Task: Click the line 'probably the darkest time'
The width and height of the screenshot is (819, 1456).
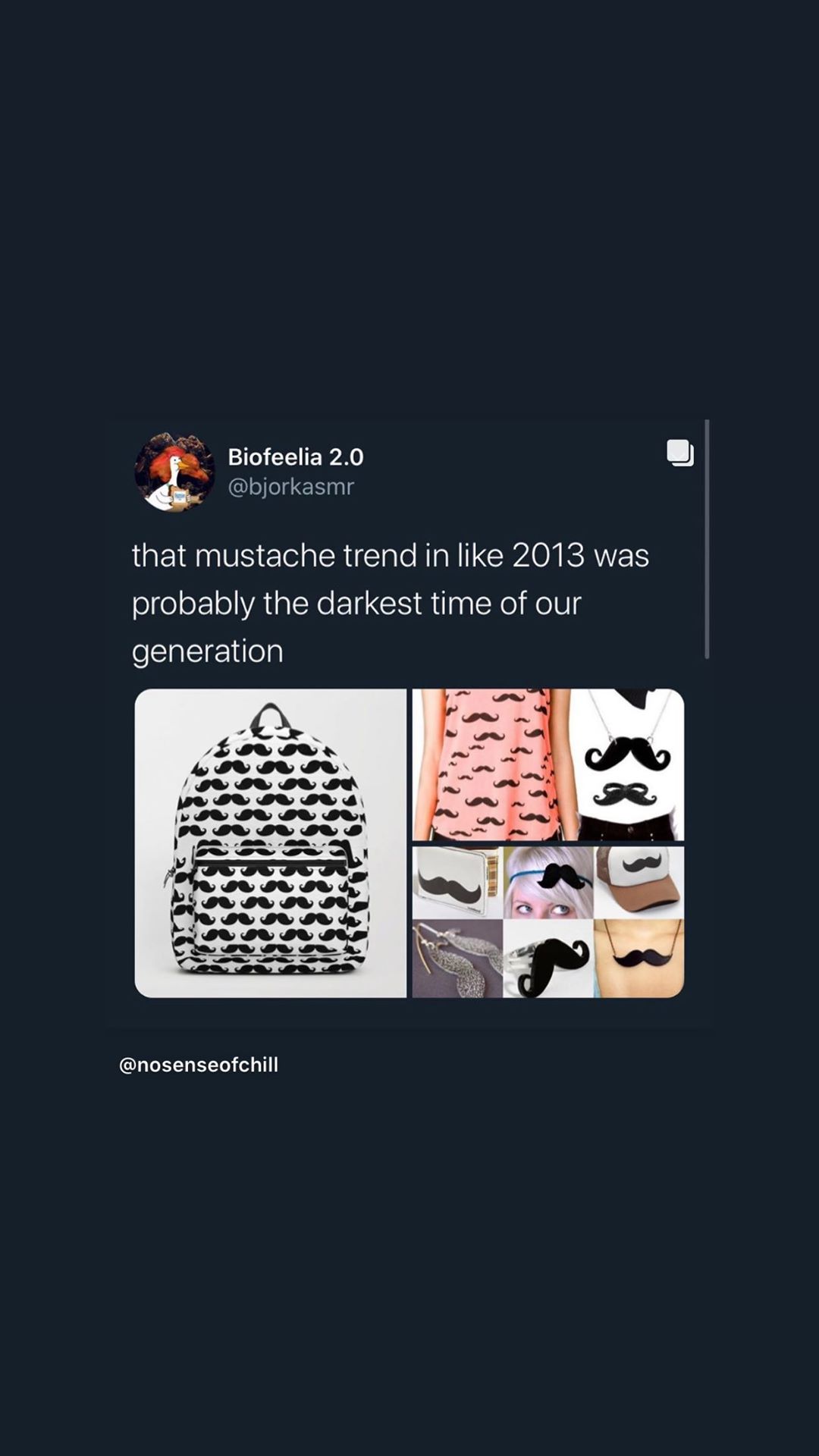Action: coord(356,604)
